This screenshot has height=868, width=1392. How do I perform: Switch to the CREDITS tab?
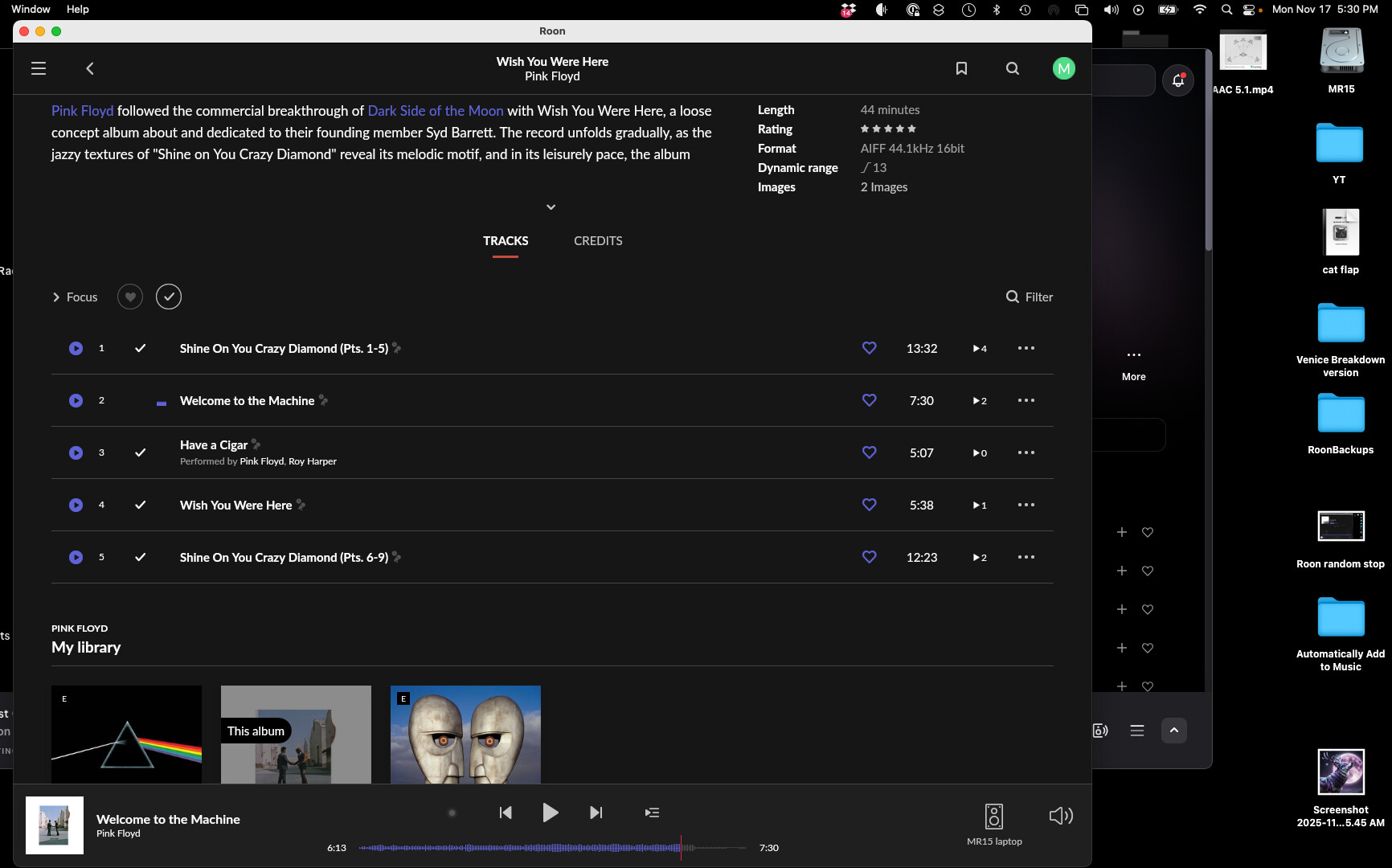coord(598,241)
